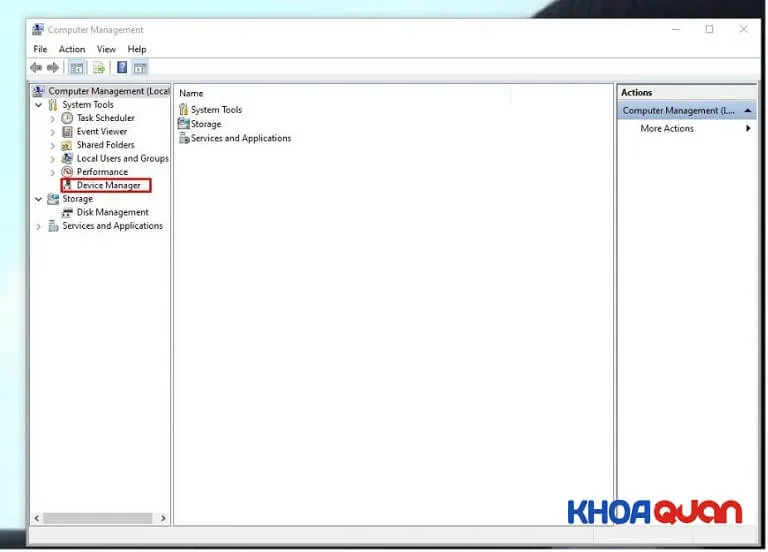Select Services and Applications text in list

(x=241, y=138)
